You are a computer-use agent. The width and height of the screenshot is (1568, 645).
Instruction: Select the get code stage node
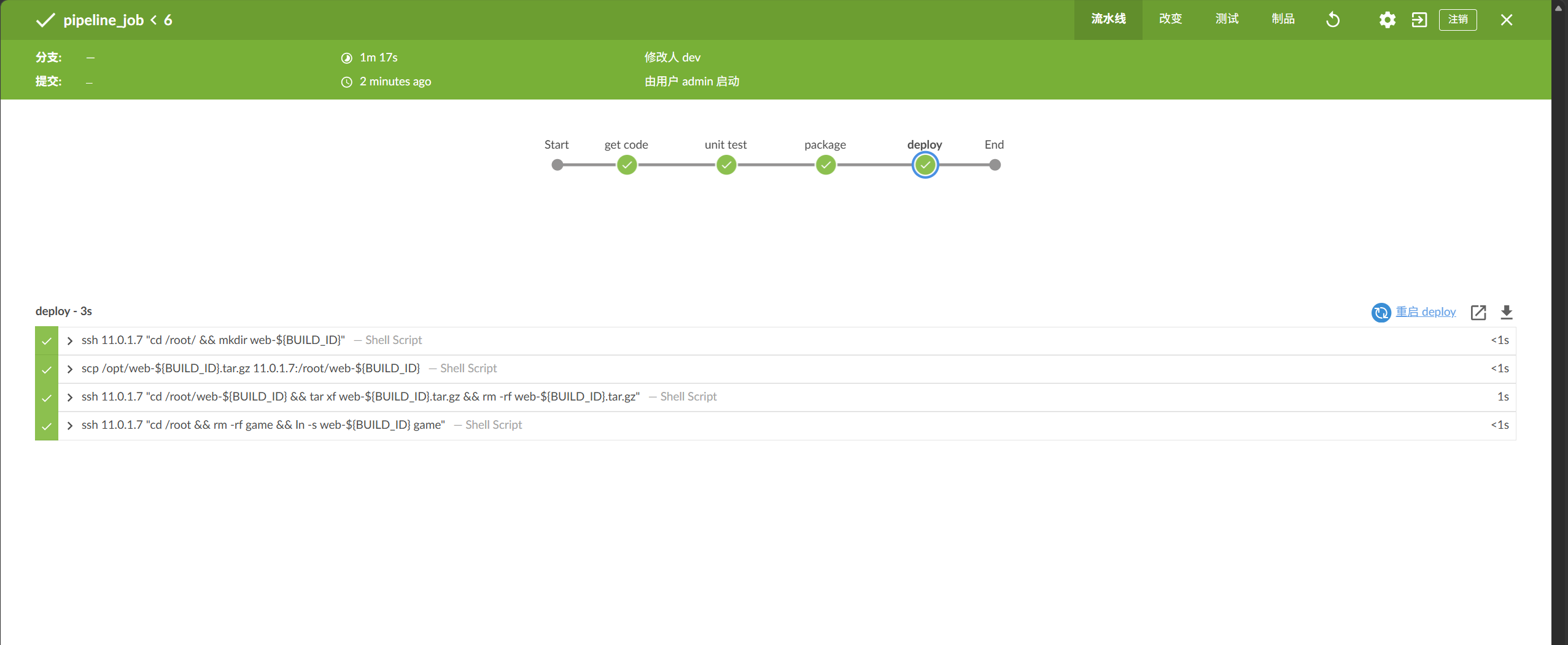pos(627,165)
